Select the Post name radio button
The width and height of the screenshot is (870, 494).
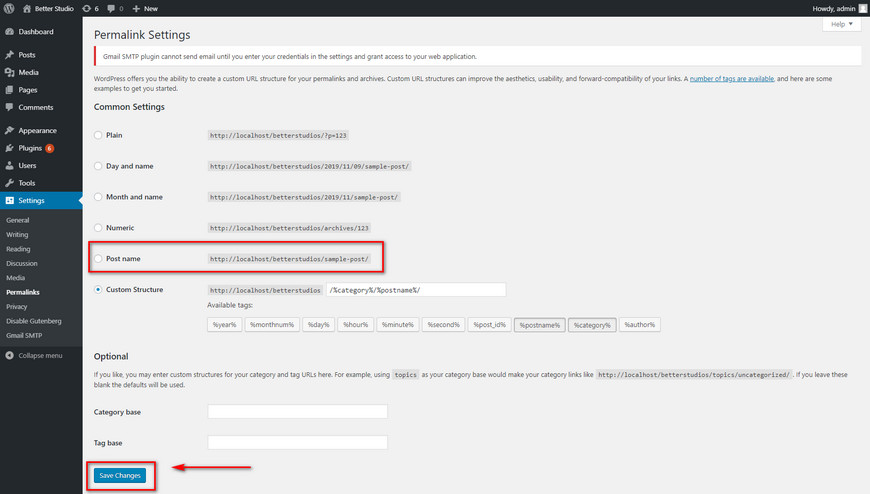[x=98, y=259]
